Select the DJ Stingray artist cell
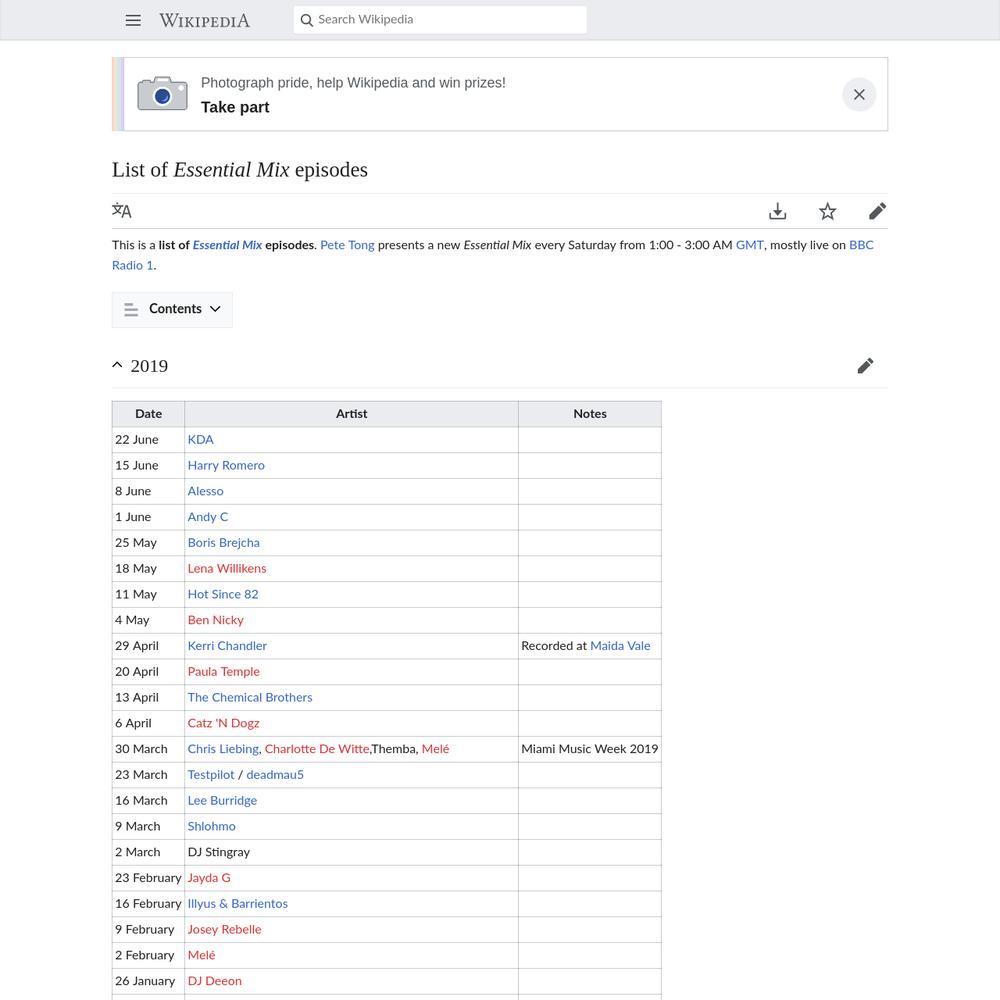The height and width of the screenshot is (1000, 1000). (351, 852)
